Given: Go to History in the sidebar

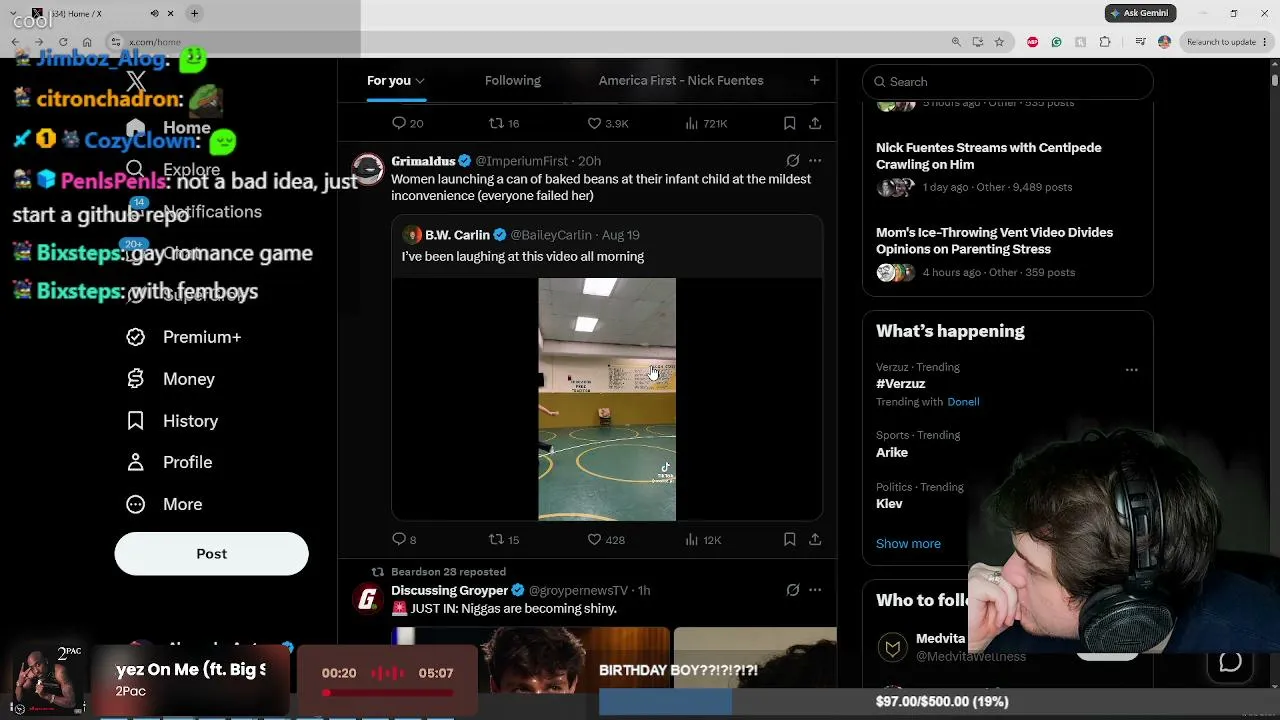Looking at the screenshot, I should coord(172,421).
